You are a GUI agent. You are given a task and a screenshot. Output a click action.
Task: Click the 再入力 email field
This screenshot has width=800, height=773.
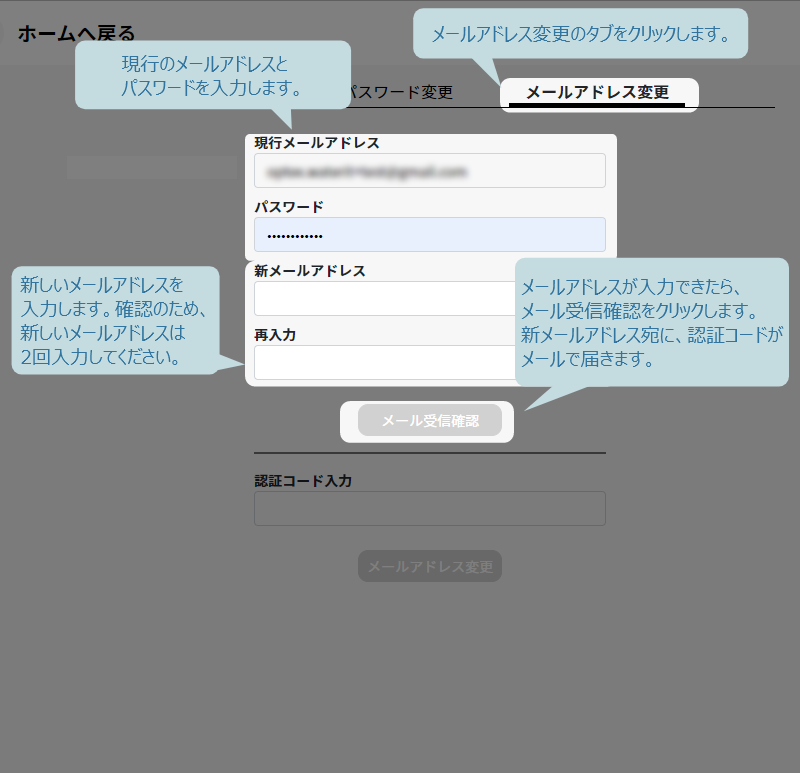pos(385,362)
